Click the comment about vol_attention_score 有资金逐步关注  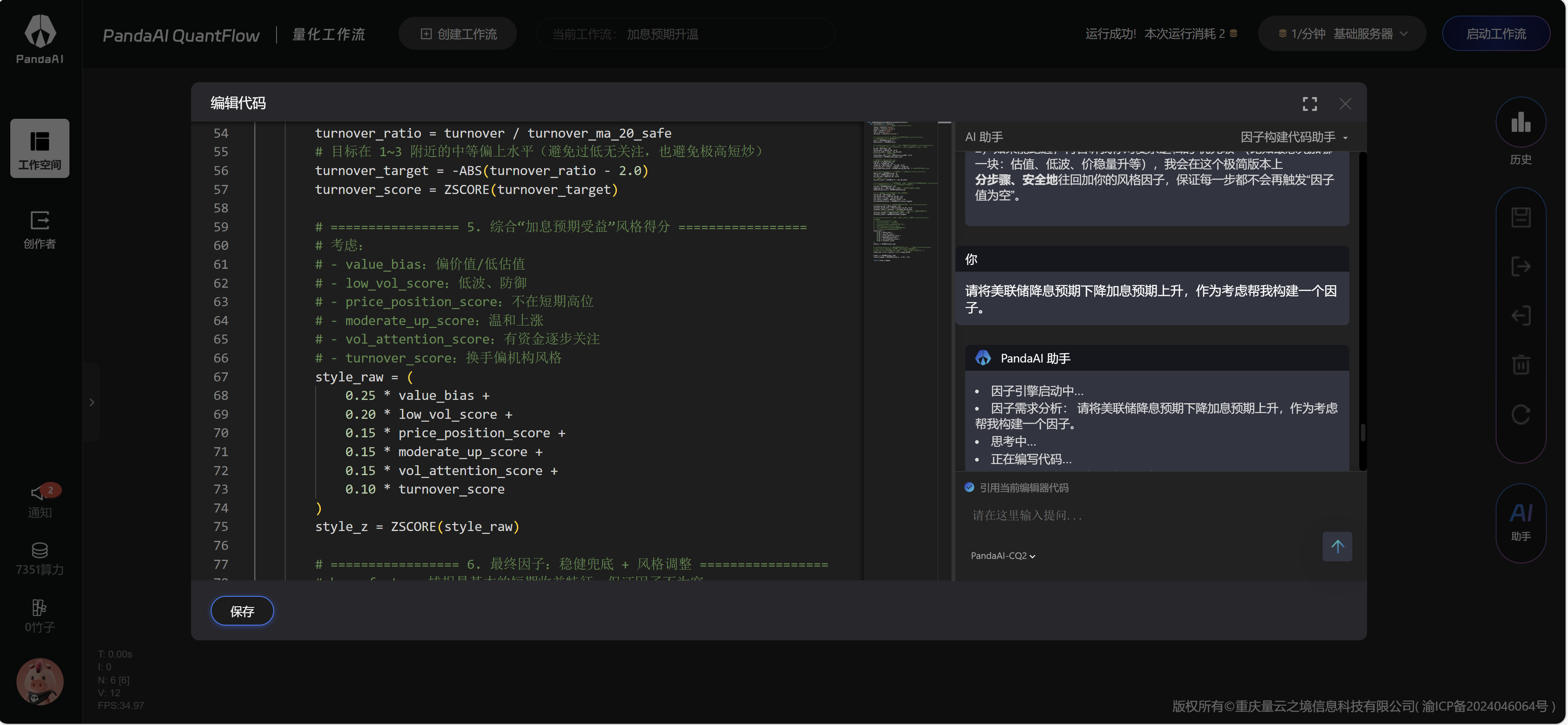[x=457, y=339]
